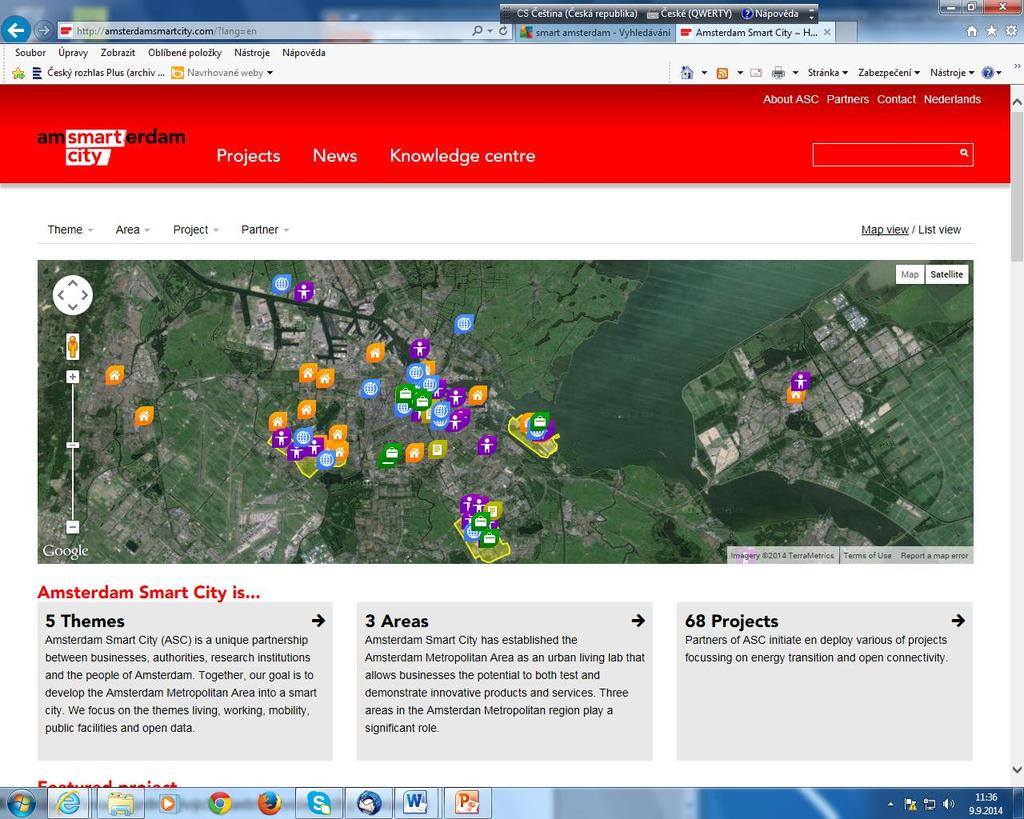Open Google Chrome from the taskbar

point(220,803)
